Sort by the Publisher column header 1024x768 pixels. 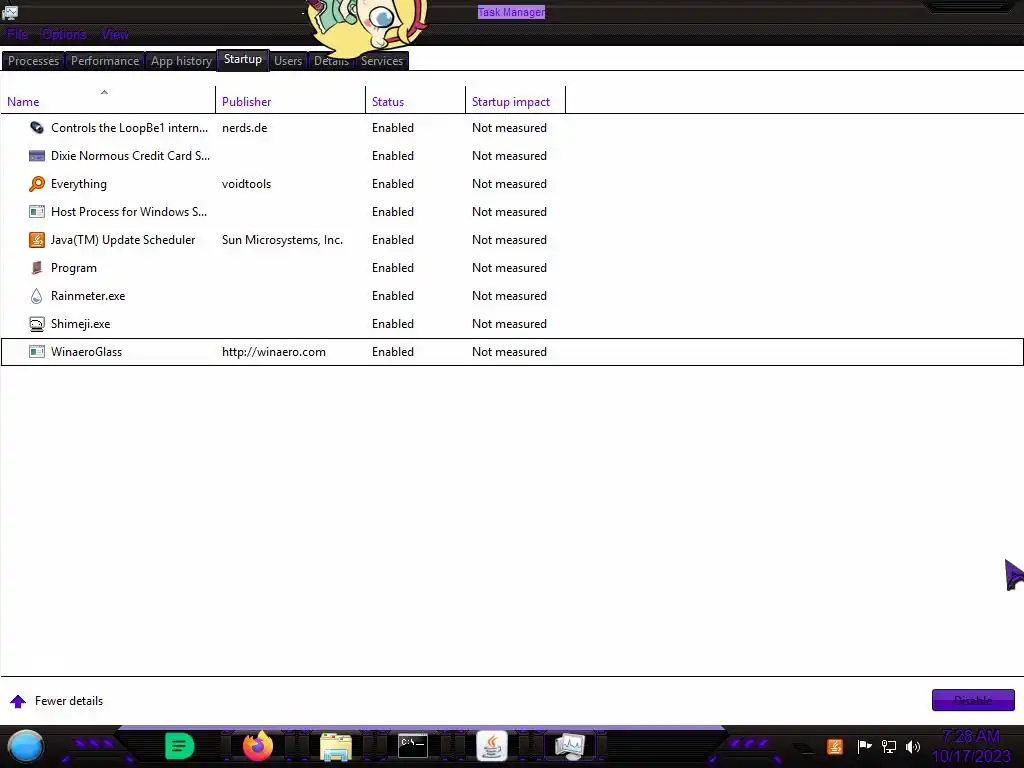(290, 101)
